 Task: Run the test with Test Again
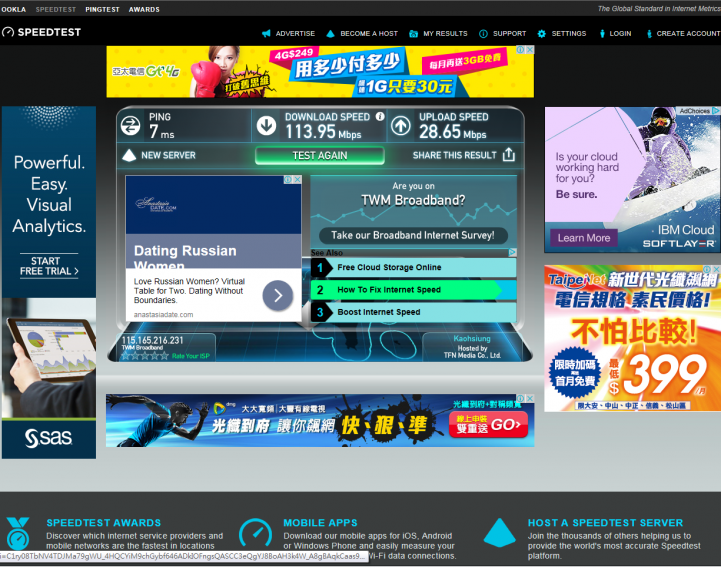(320, 155)
